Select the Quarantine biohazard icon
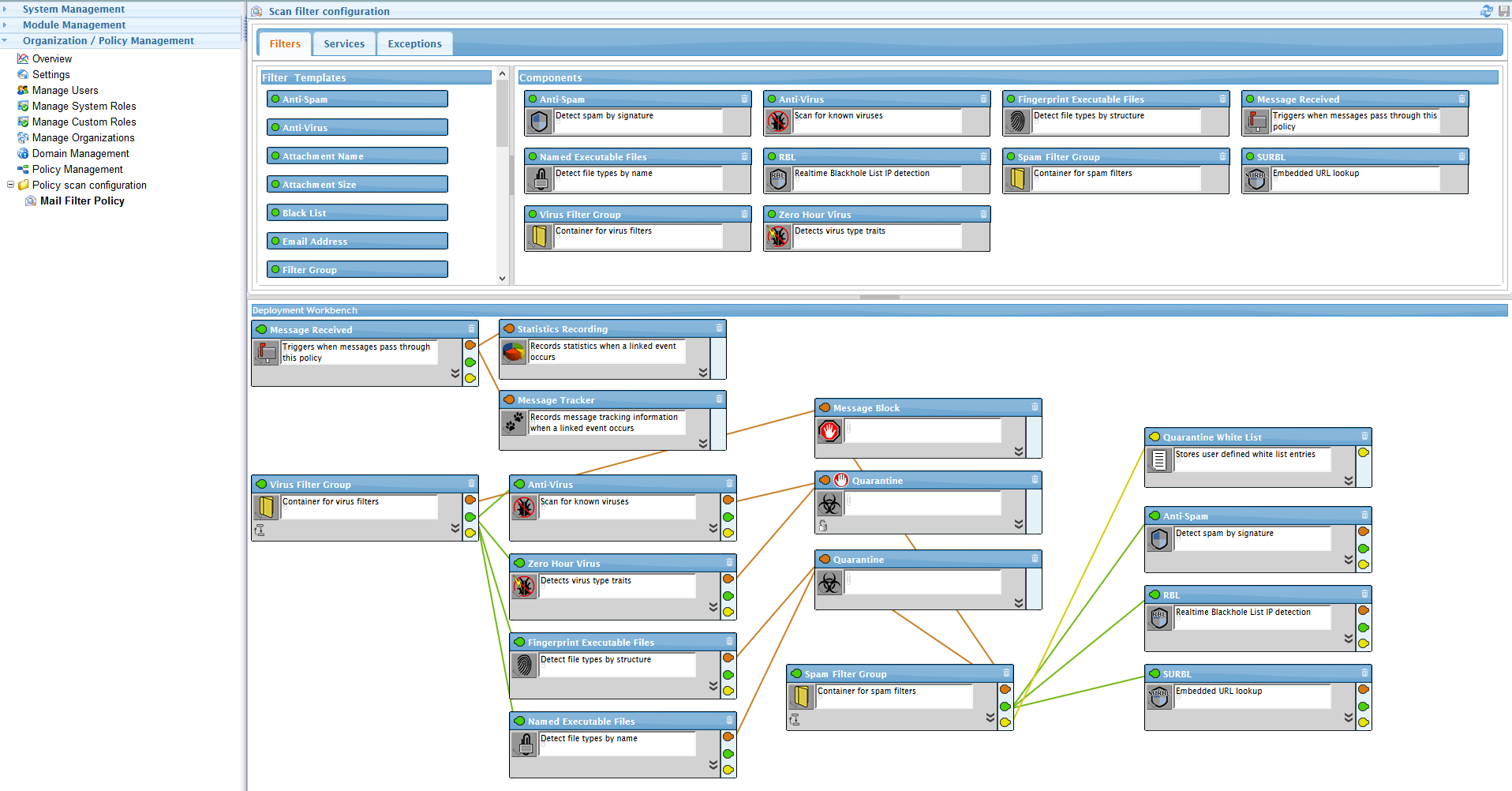Screen dimensions: 1512x791 pos(829,503)
